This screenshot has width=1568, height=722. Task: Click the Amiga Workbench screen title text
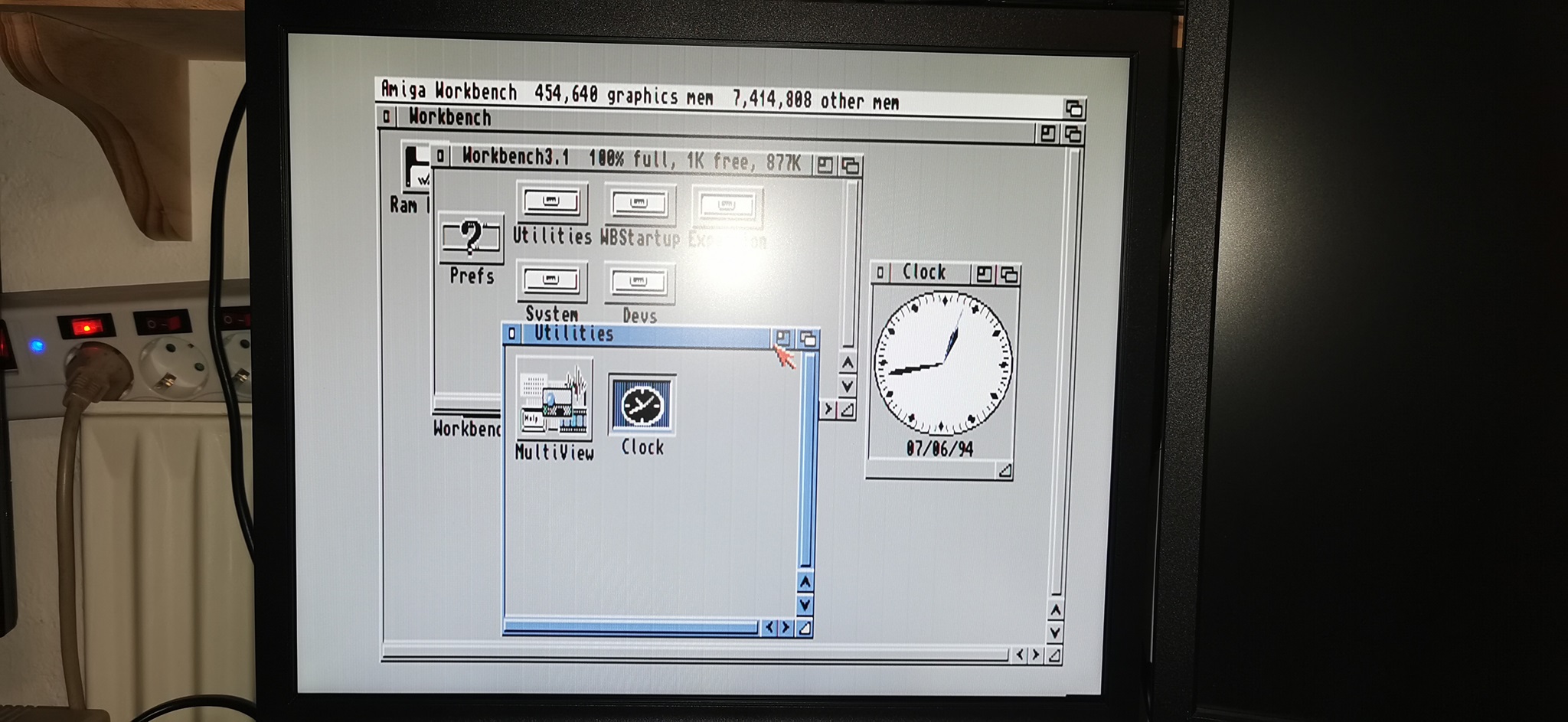point(449,90)
